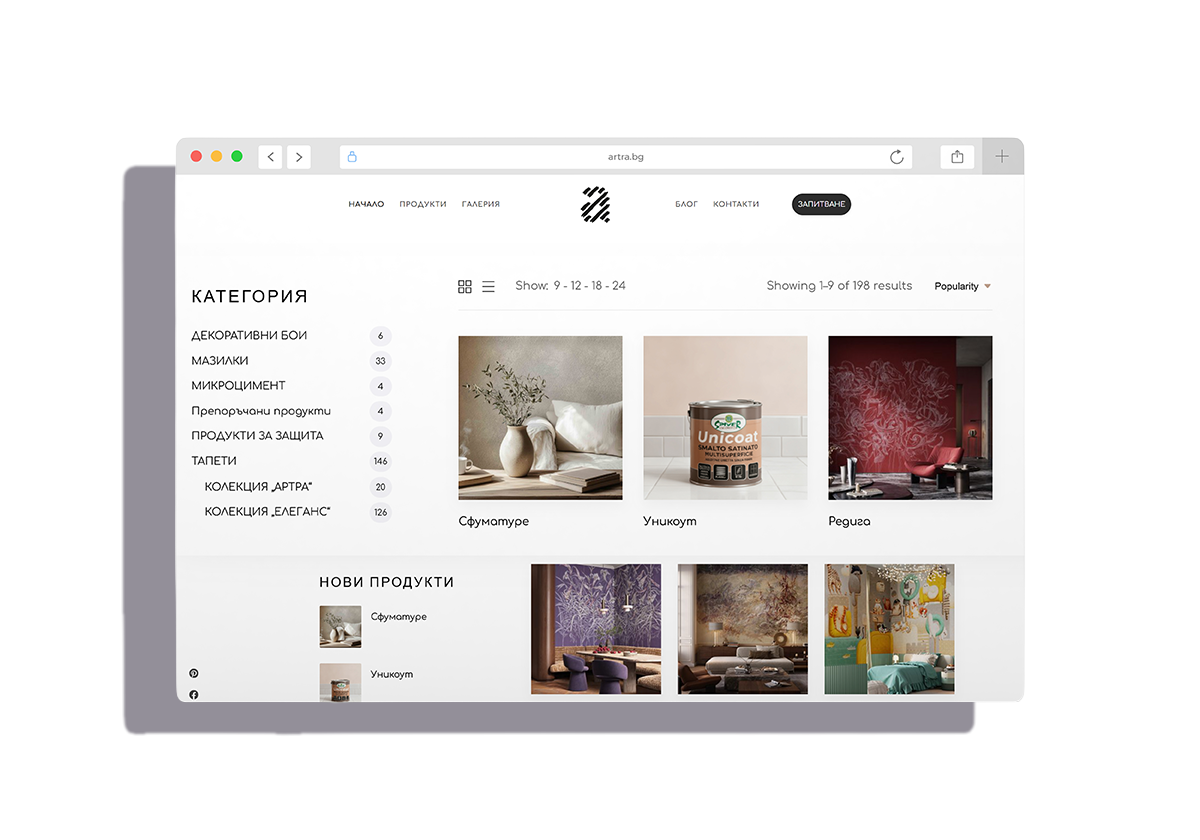Click Сфуматуре text in НОВИ ПРОДУКТИ list
Screen dimensions: 1200x840
(399, 617)
